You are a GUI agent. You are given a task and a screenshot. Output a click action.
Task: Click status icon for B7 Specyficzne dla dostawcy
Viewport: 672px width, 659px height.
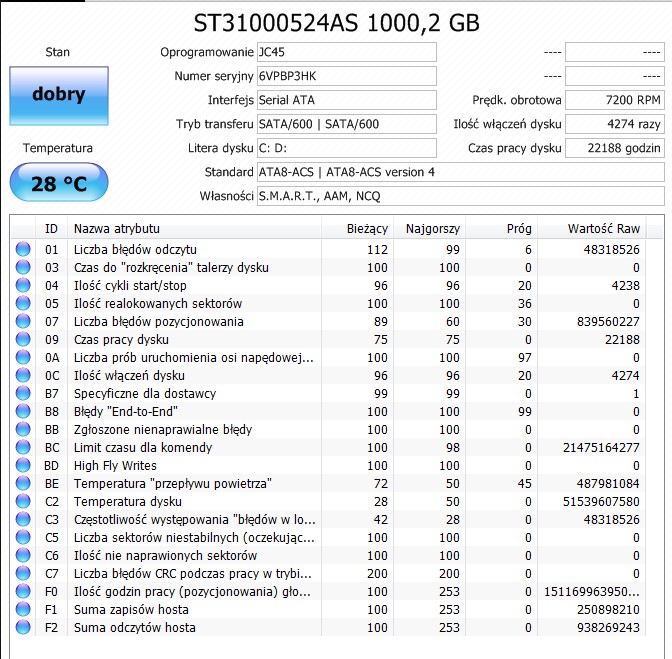click(23, 393)
